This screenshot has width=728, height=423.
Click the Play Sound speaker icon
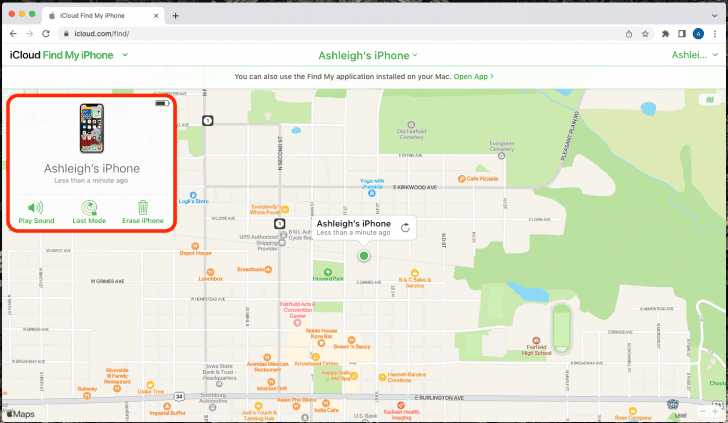[x=36, y=207]
